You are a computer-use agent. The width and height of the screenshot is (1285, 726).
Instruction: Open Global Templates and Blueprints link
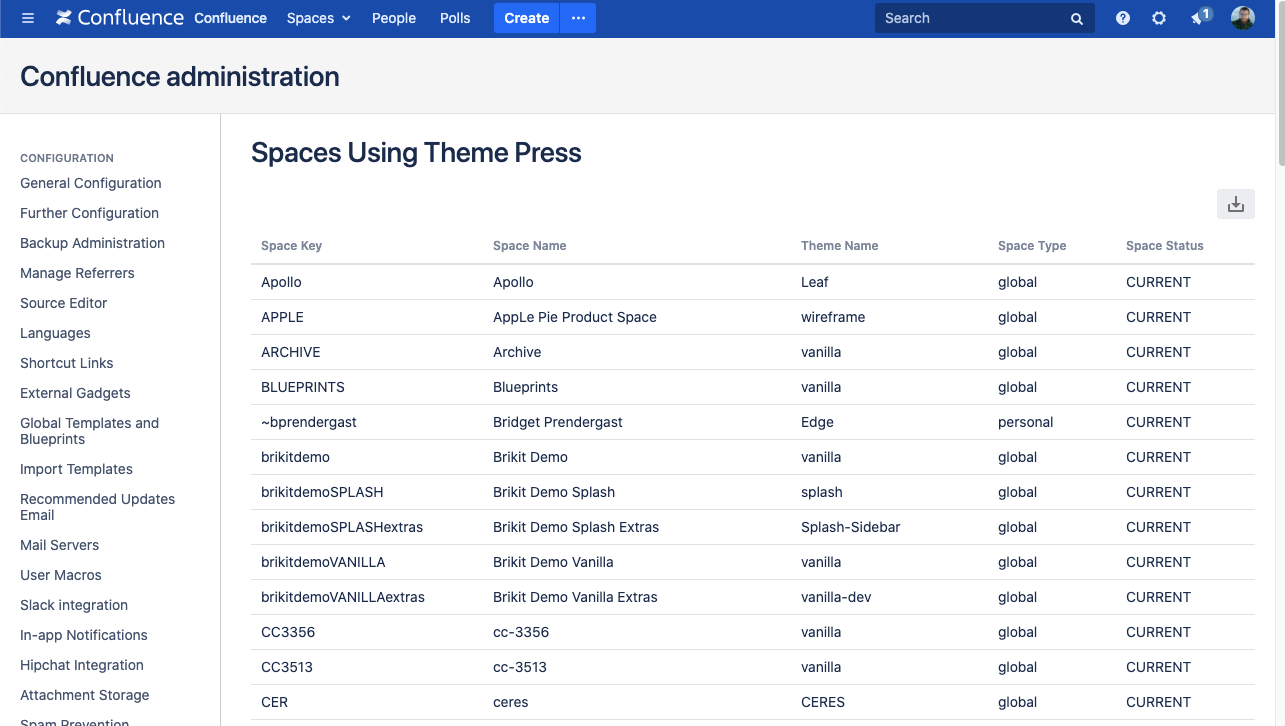(90, 431)
